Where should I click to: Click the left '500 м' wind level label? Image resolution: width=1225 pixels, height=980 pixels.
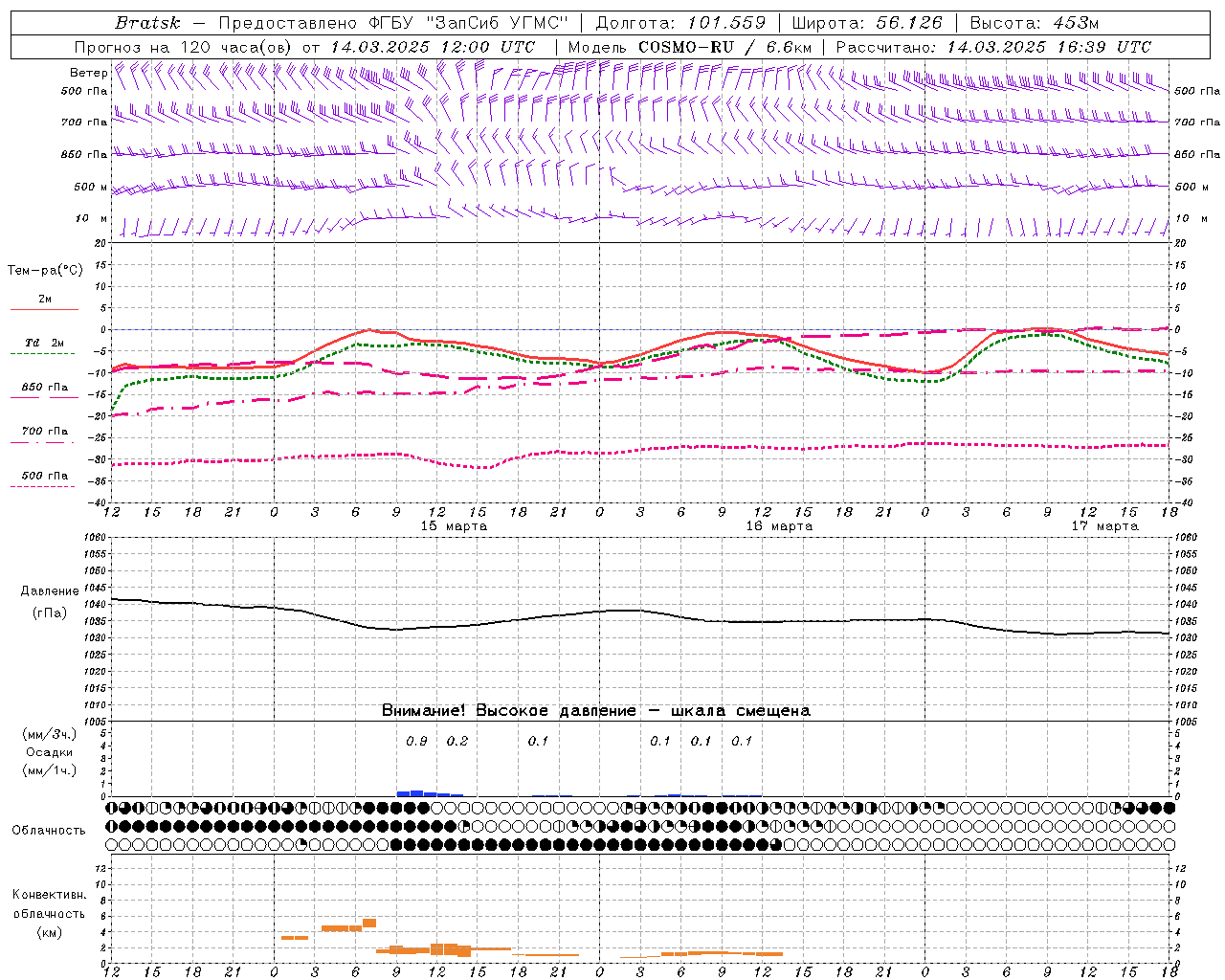91,187
